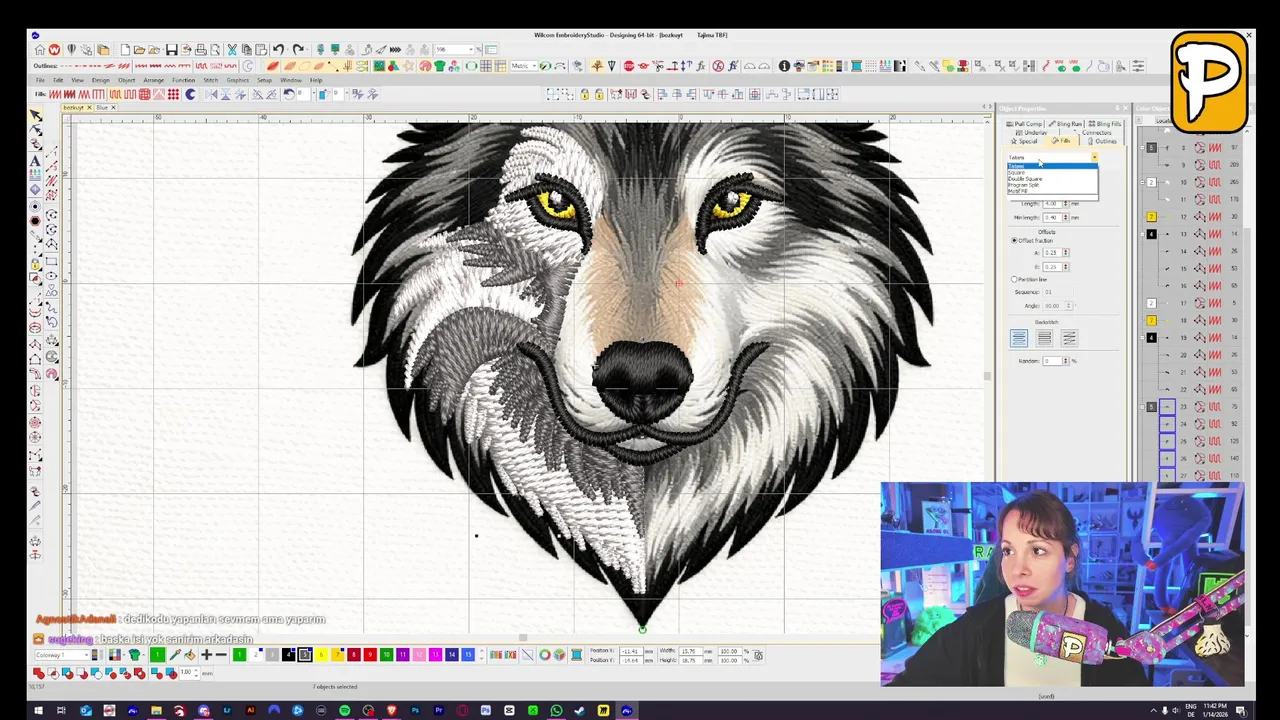Pick green color swatch 1 in palette

239,655
